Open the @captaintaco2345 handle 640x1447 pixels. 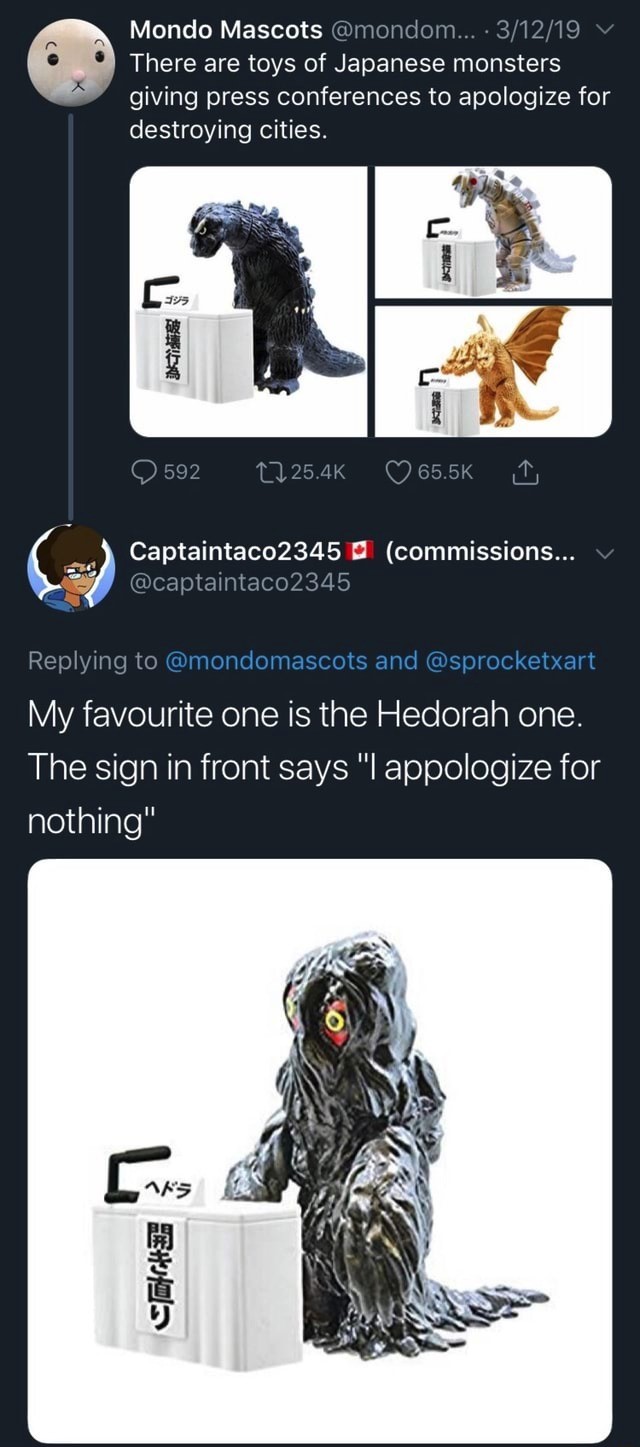241,581
